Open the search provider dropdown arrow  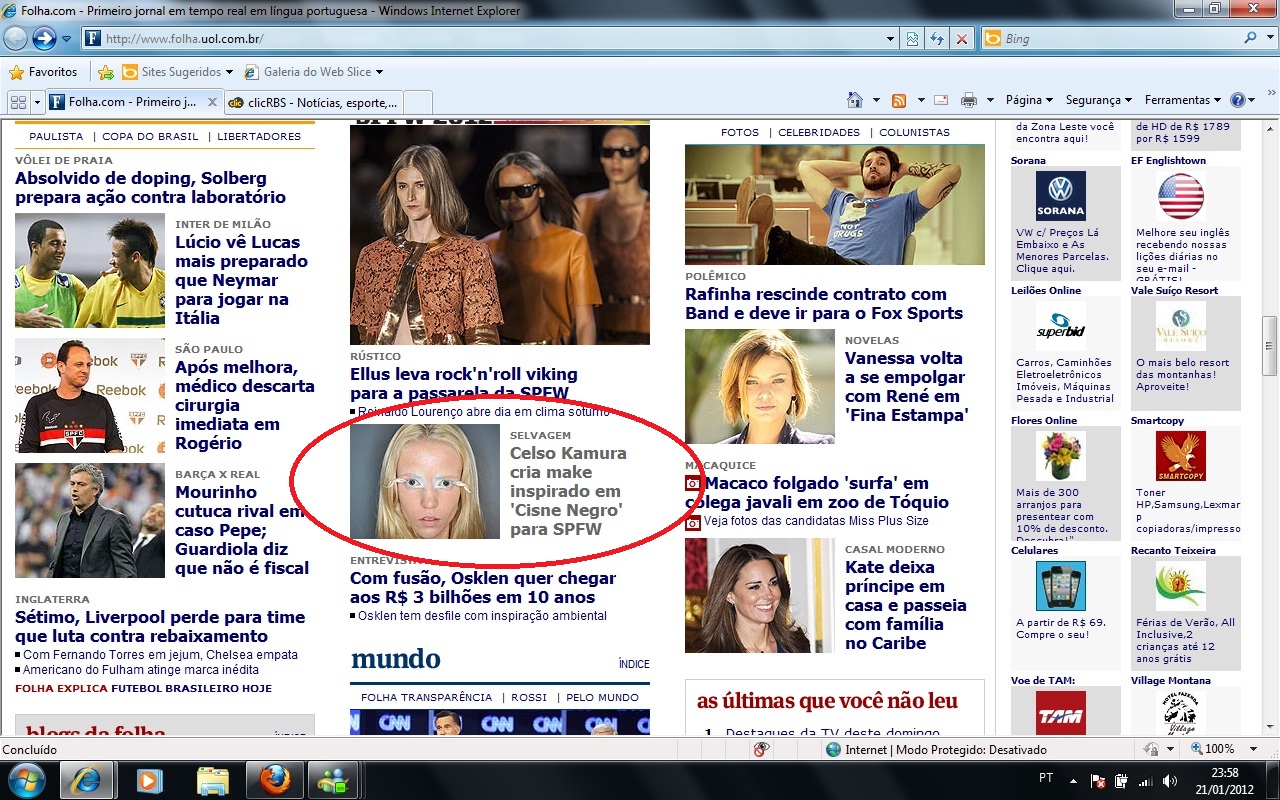[x=1268, y=39]
